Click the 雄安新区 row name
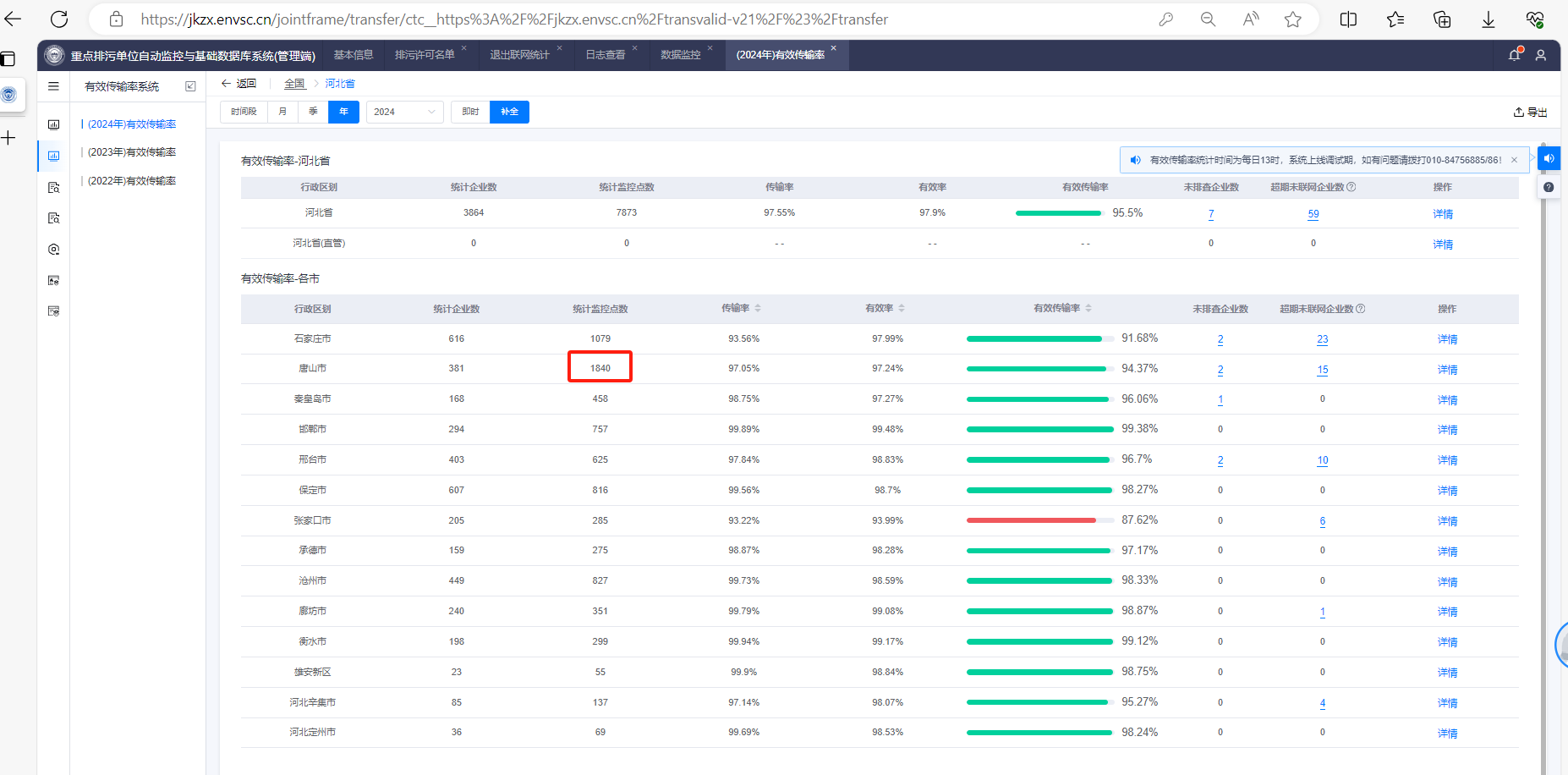 [x=312, y=672]
